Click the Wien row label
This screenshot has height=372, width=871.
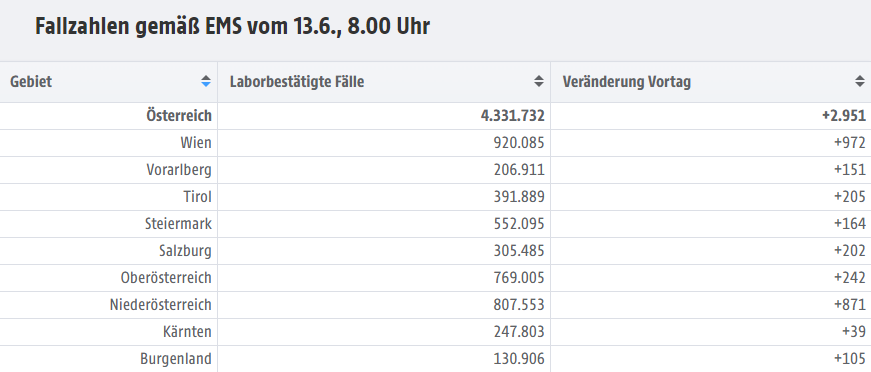coord(196,143)
